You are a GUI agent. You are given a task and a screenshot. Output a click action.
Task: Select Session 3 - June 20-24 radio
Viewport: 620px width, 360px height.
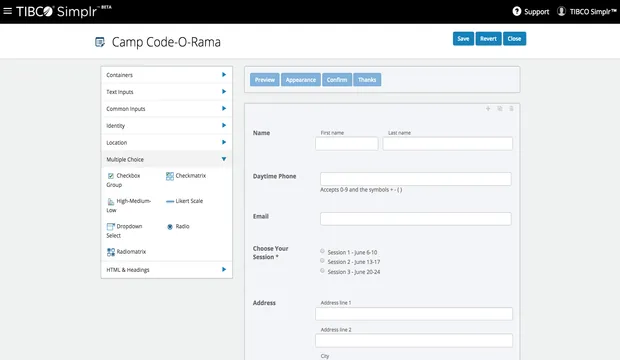[x=322, y=271]
